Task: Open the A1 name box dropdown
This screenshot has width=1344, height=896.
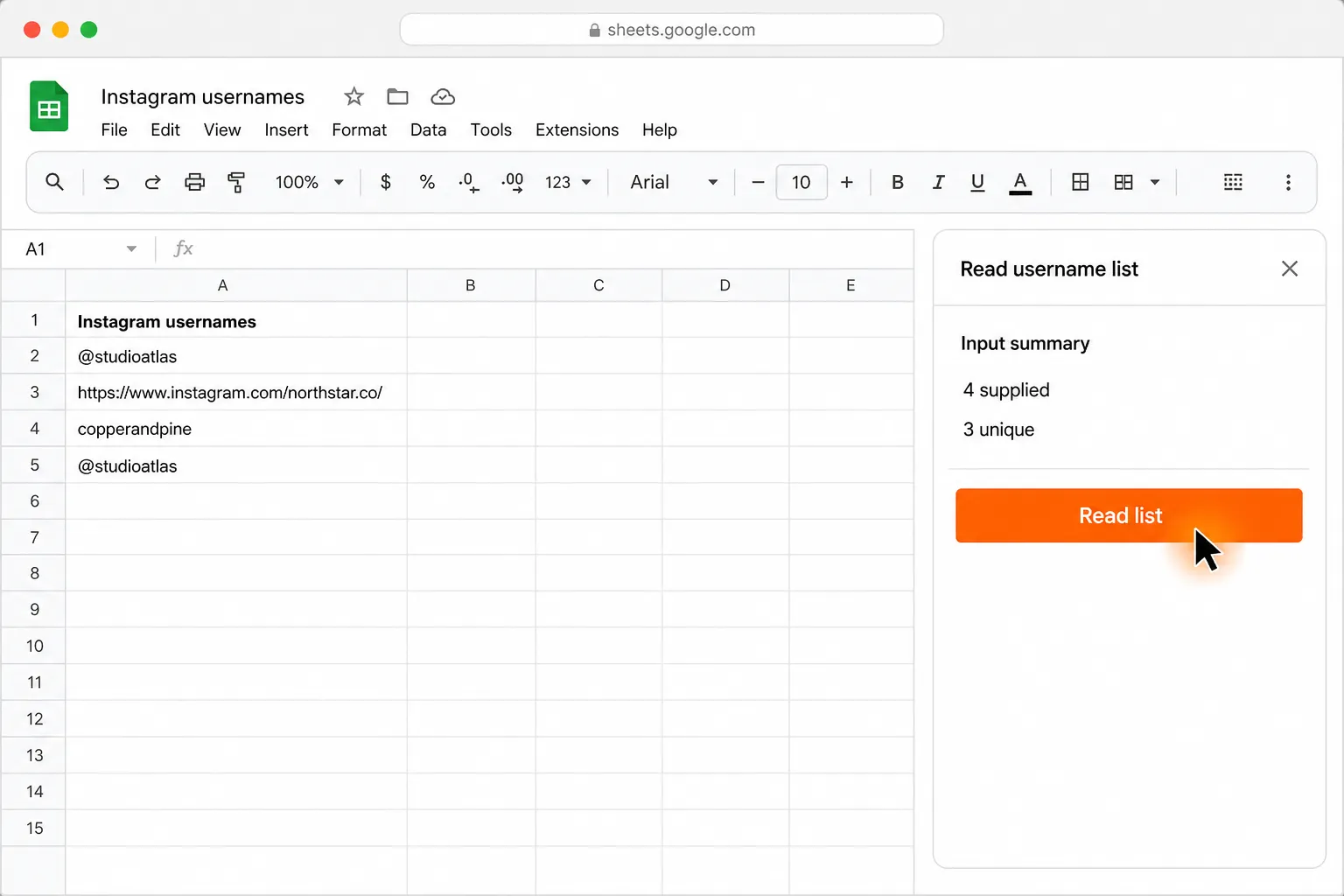Action: [131, 249]
